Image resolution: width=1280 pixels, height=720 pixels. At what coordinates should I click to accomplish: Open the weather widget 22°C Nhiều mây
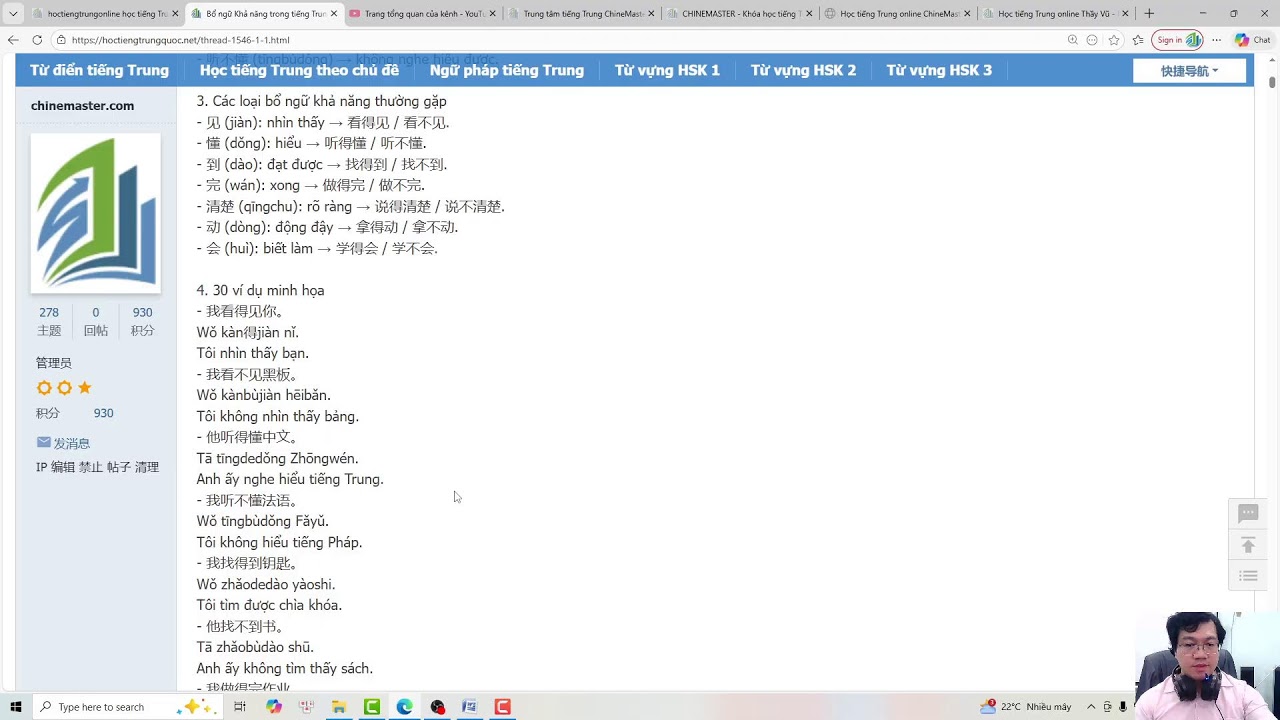click(1027, 707)
